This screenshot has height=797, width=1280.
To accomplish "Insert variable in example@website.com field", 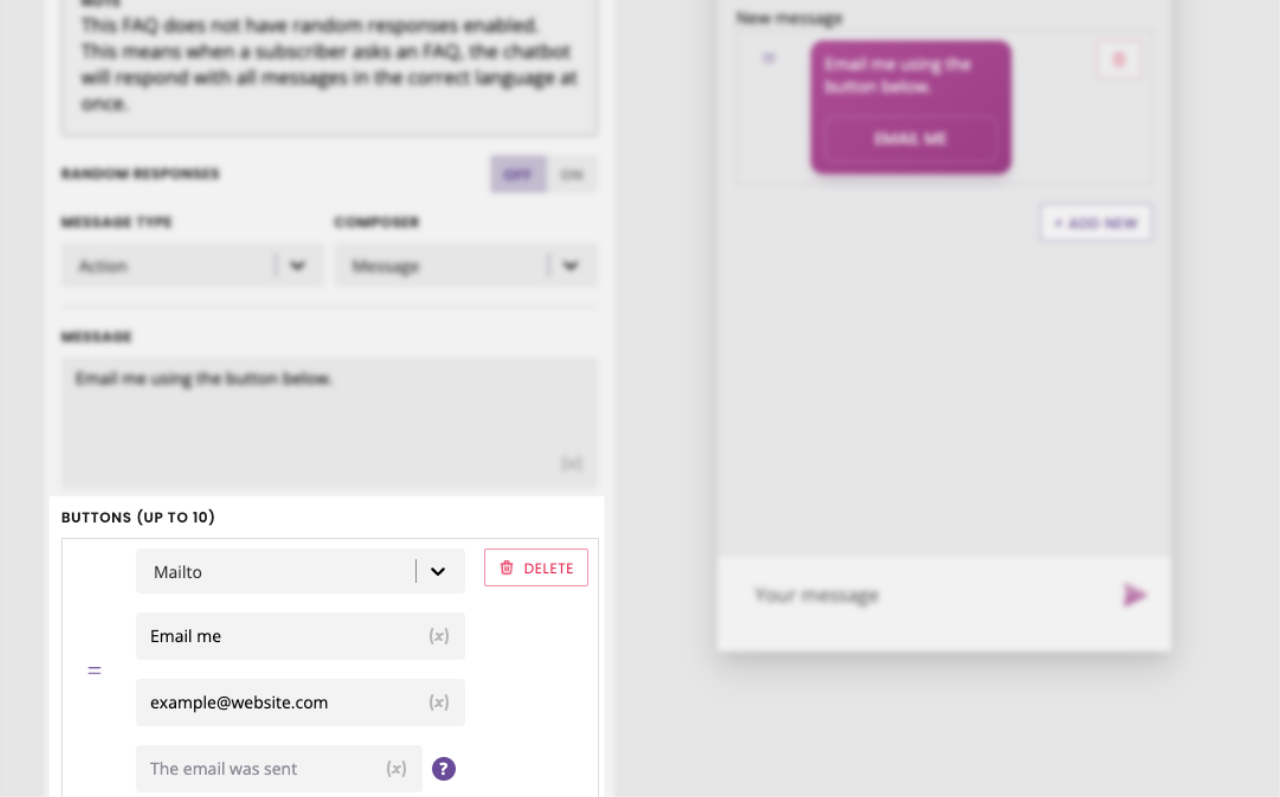I will [439, 702].
